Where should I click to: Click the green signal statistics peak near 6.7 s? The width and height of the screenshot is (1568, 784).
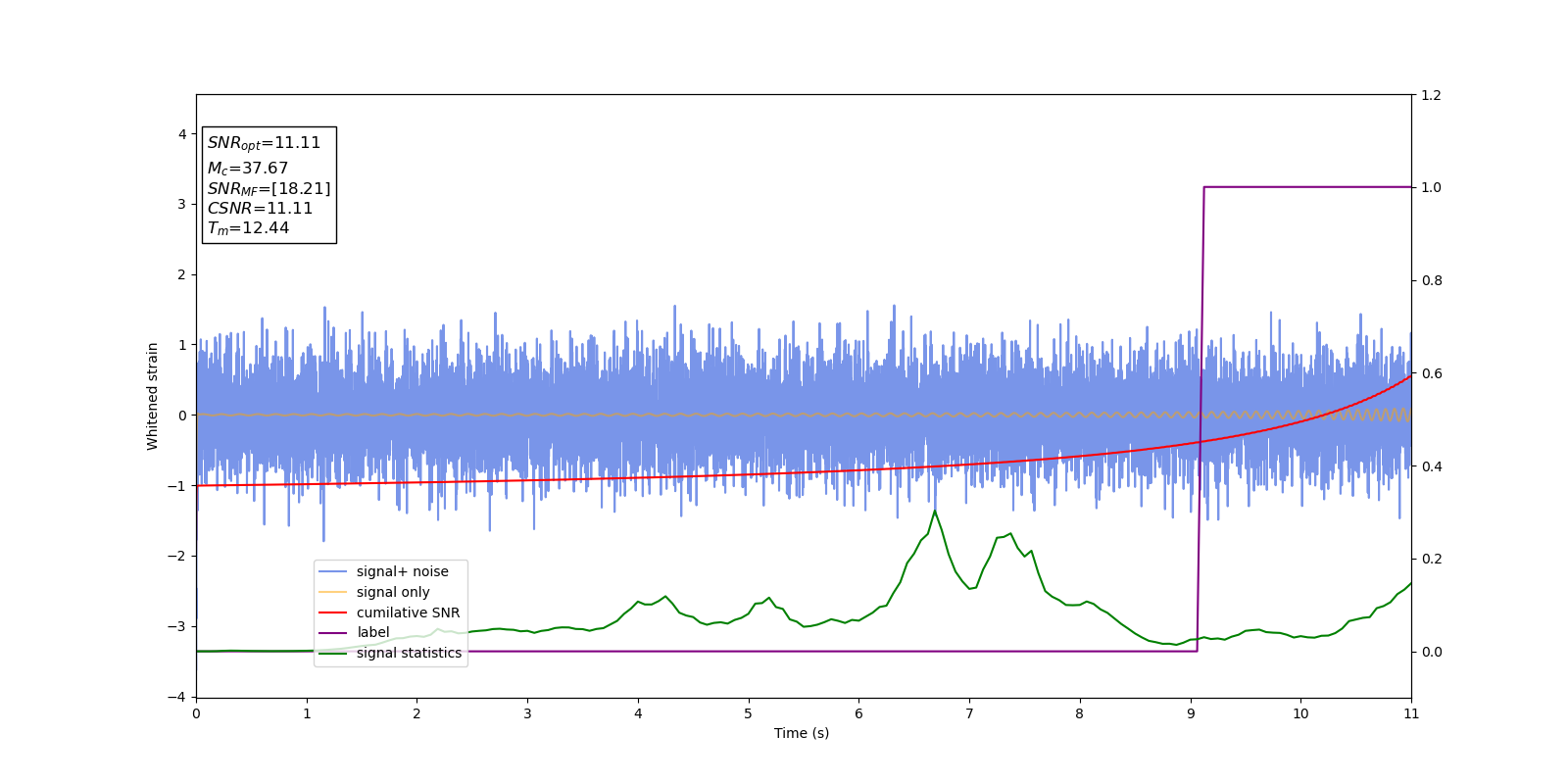pos(934,512)
